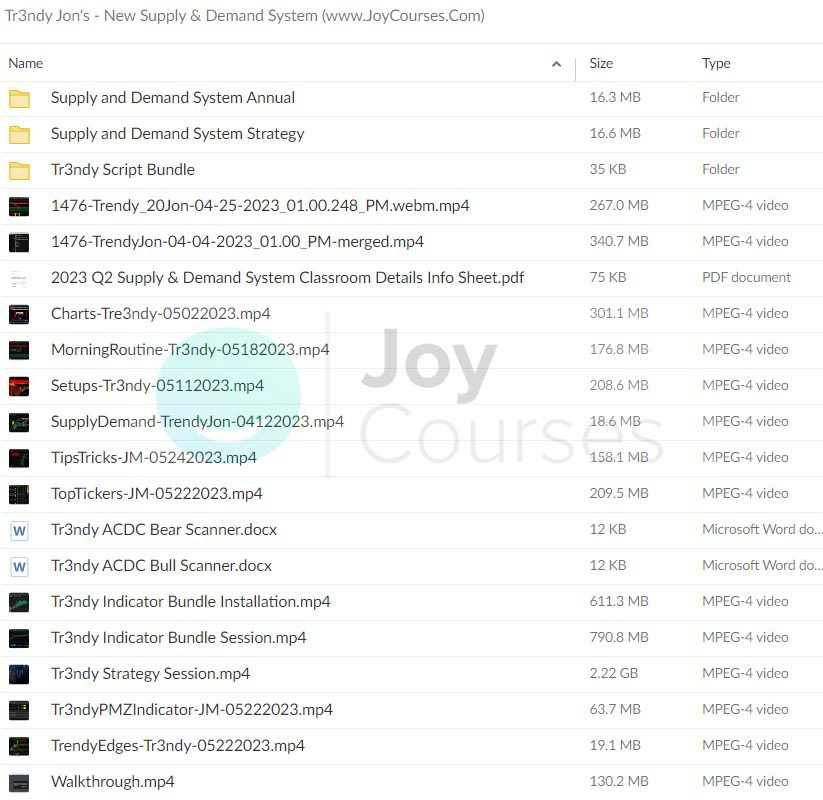Image resolution: width=823 pixels, height=800 pixels.
Task: Click thumbnail icon of Tr3ndyPMZIndicator-JM-05222023.mp4
Action: pyautogui.click(x=19, y=710)
